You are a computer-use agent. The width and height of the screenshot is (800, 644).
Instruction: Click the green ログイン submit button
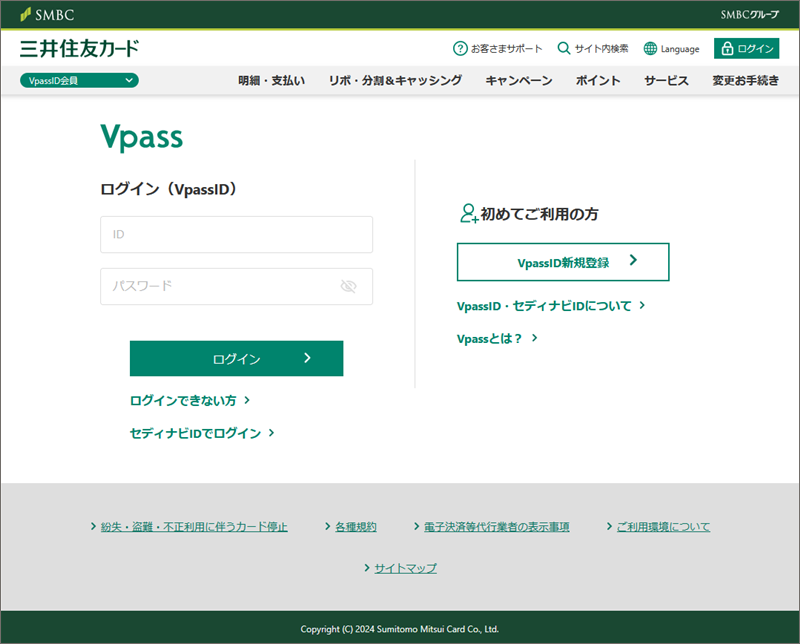point(236,358)
